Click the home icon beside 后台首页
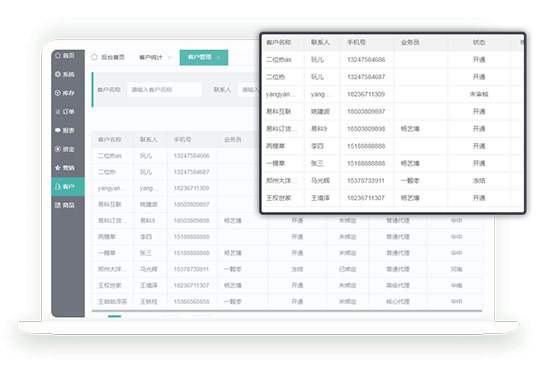 pyautogui.click(x=94, y=57)
